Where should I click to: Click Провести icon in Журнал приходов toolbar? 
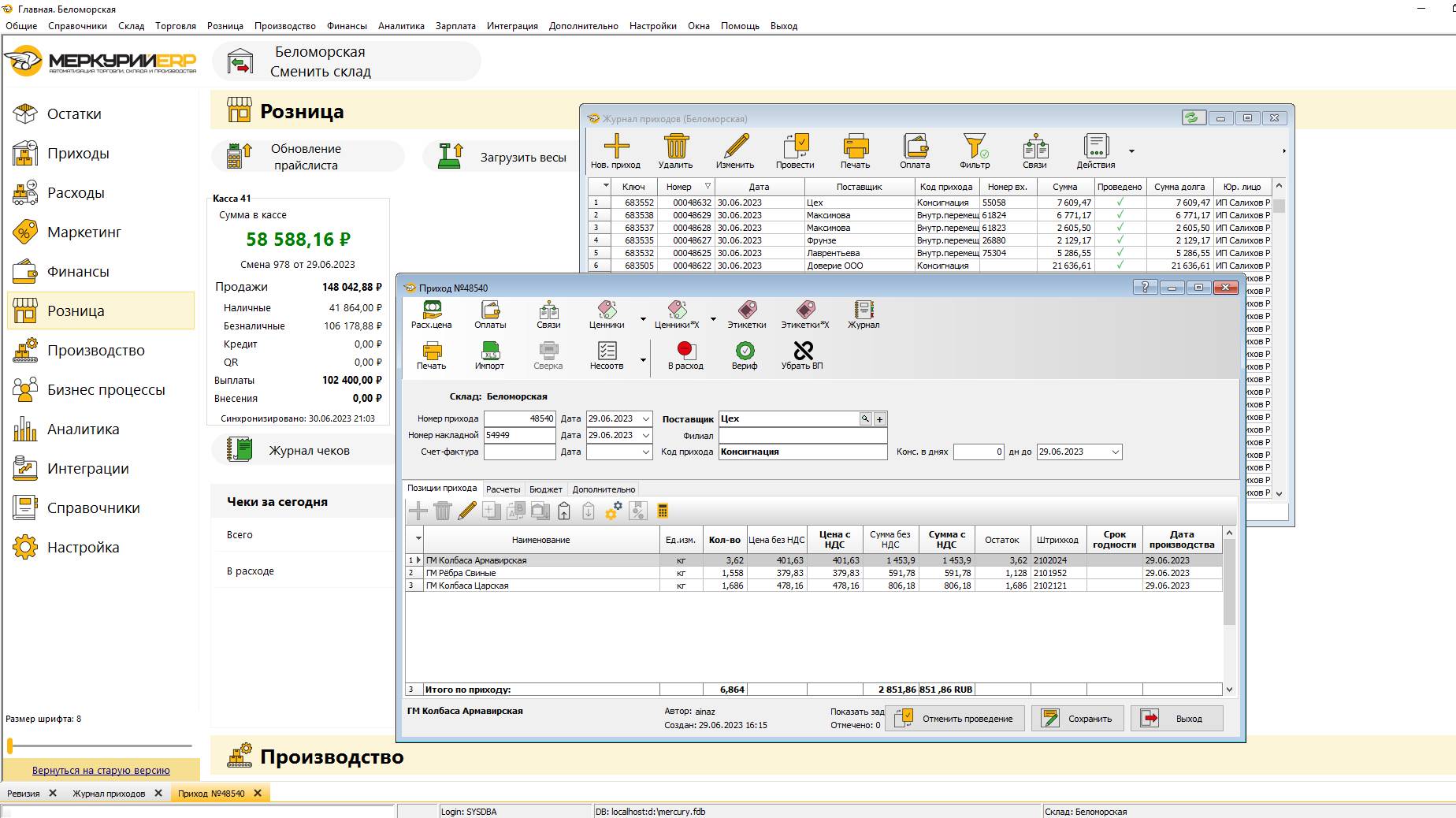pos(796,146)
